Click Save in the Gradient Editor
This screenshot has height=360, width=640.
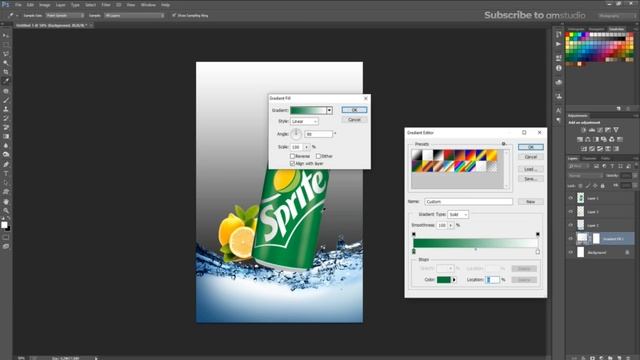531,179
